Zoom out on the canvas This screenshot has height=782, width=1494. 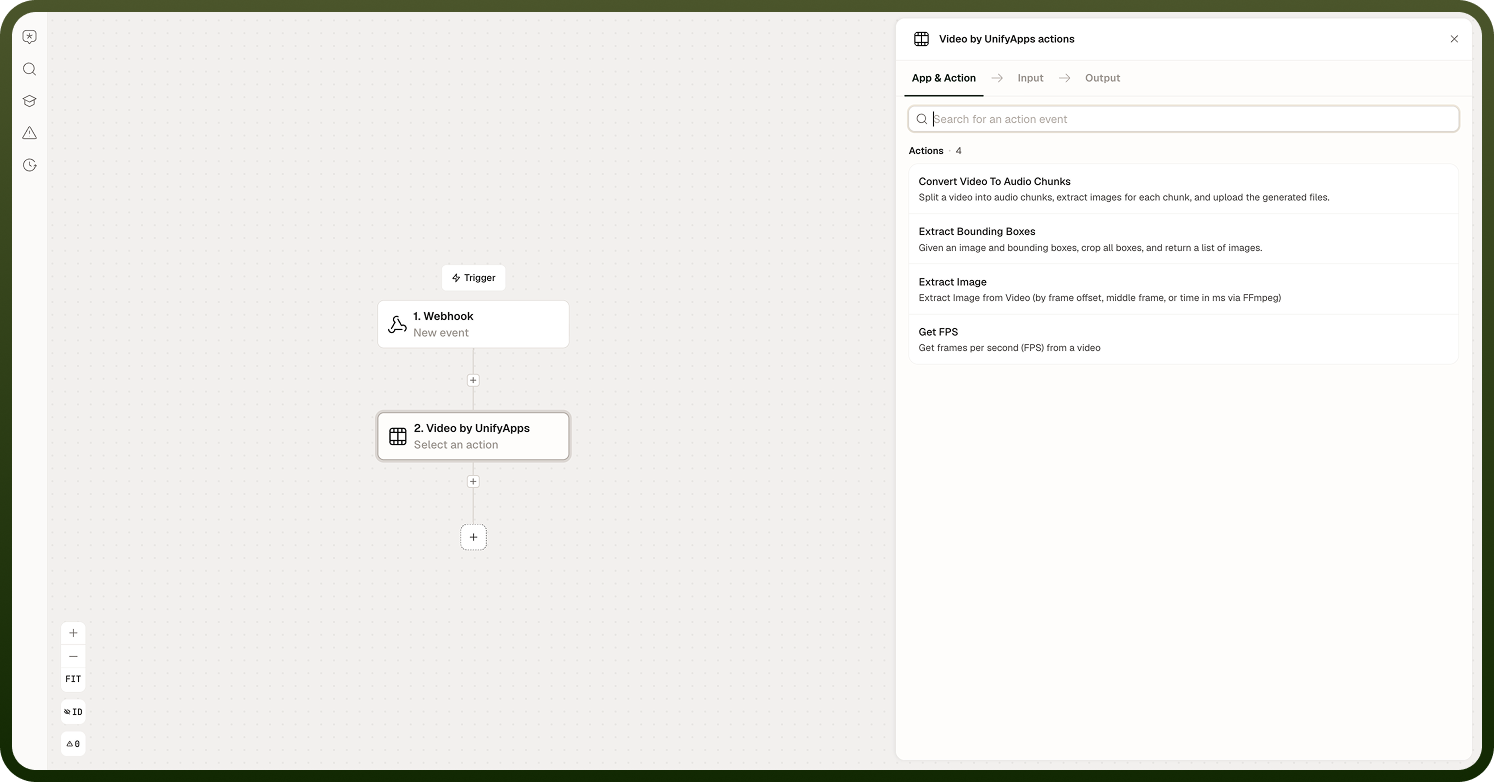click(73, 656)
